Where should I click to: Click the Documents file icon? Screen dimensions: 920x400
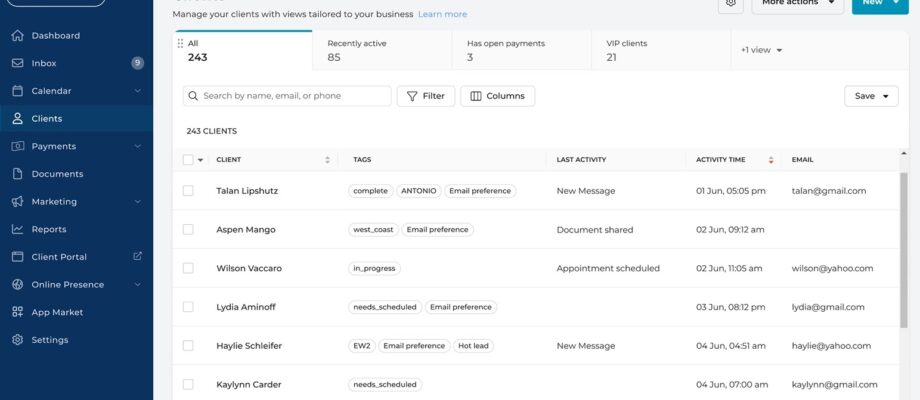point(18,174)
